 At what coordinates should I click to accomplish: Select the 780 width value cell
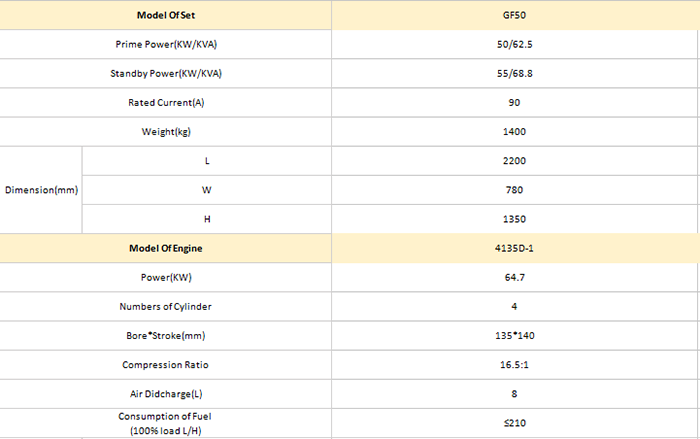[x=515, y=190]
